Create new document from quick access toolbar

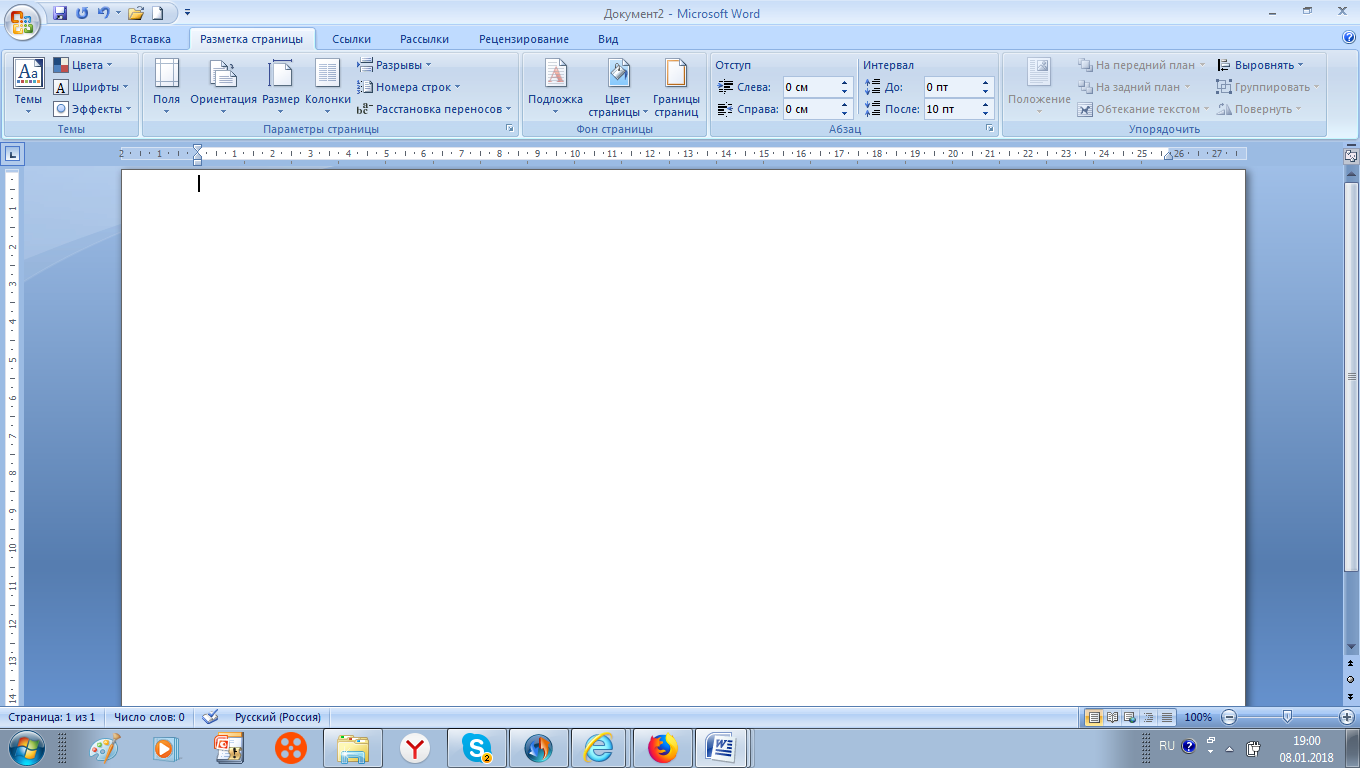click(x=157, y=14)
